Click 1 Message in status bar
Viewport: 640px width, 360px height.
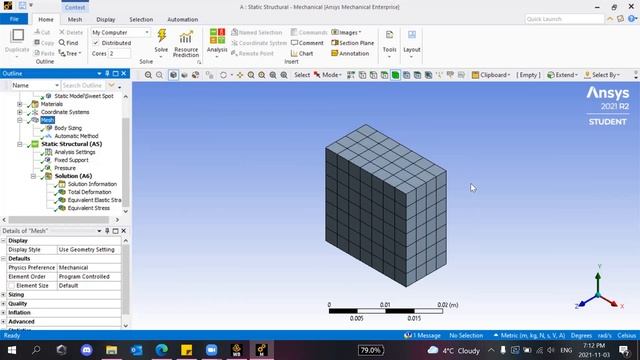[x=422, y=336]
